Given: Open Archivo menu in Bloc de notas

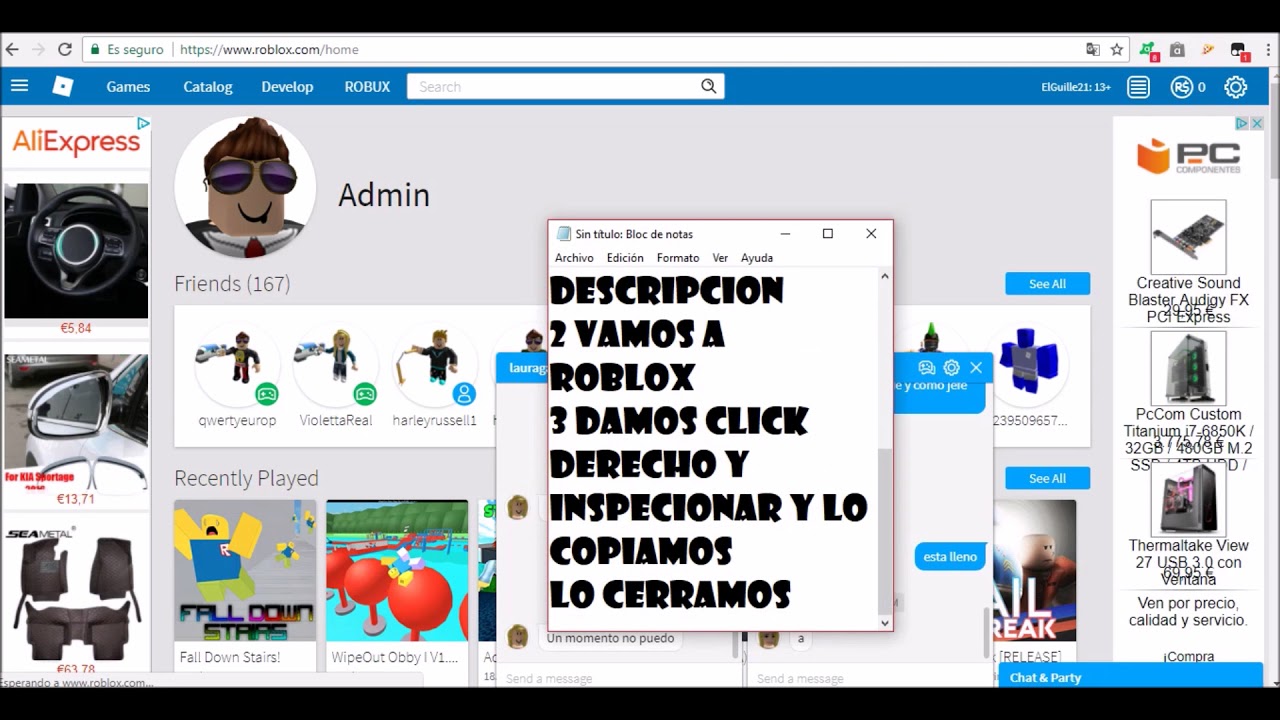Looking at the screenshot, I should pos(574,258).
